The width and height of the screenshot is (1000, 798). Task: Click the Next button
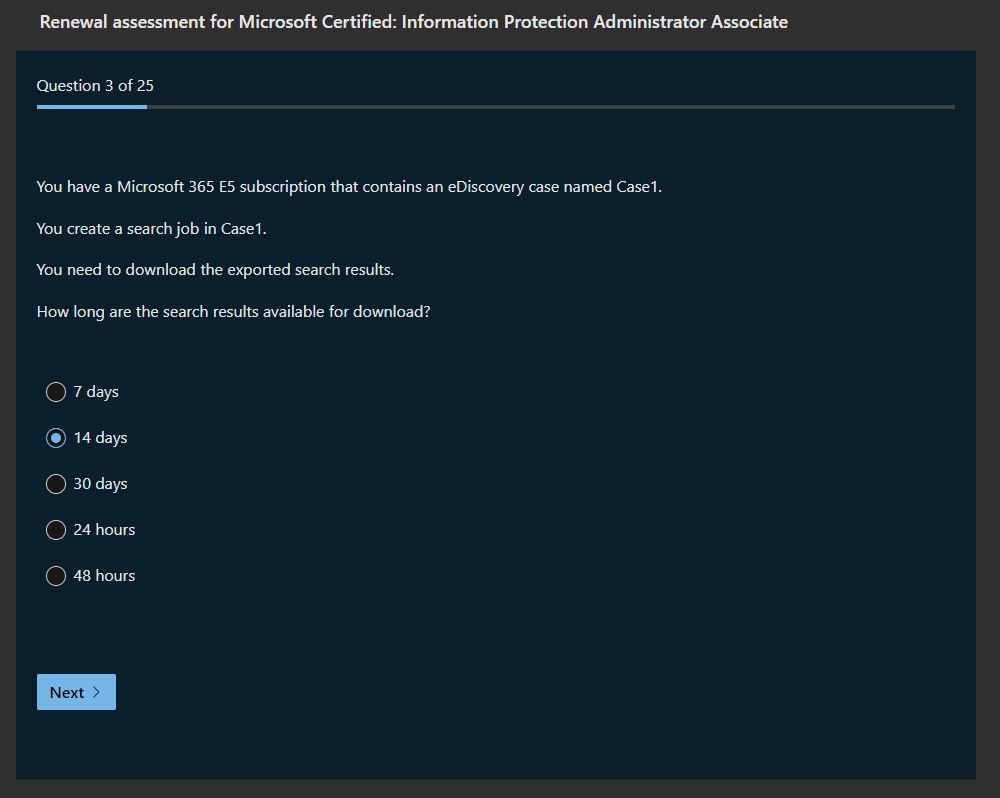coord(76,692)
